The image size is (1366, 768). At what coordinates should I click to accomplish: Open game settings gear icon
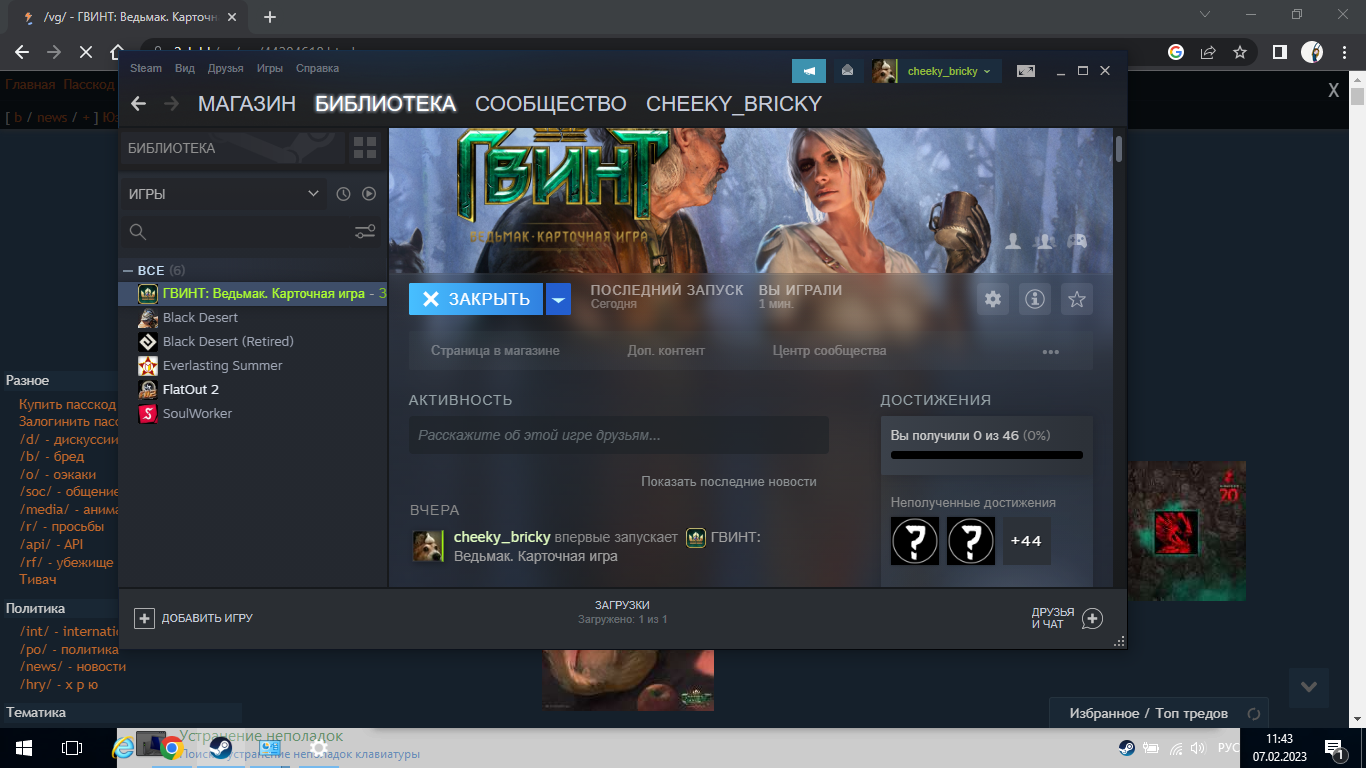click(x=993, y=299)
